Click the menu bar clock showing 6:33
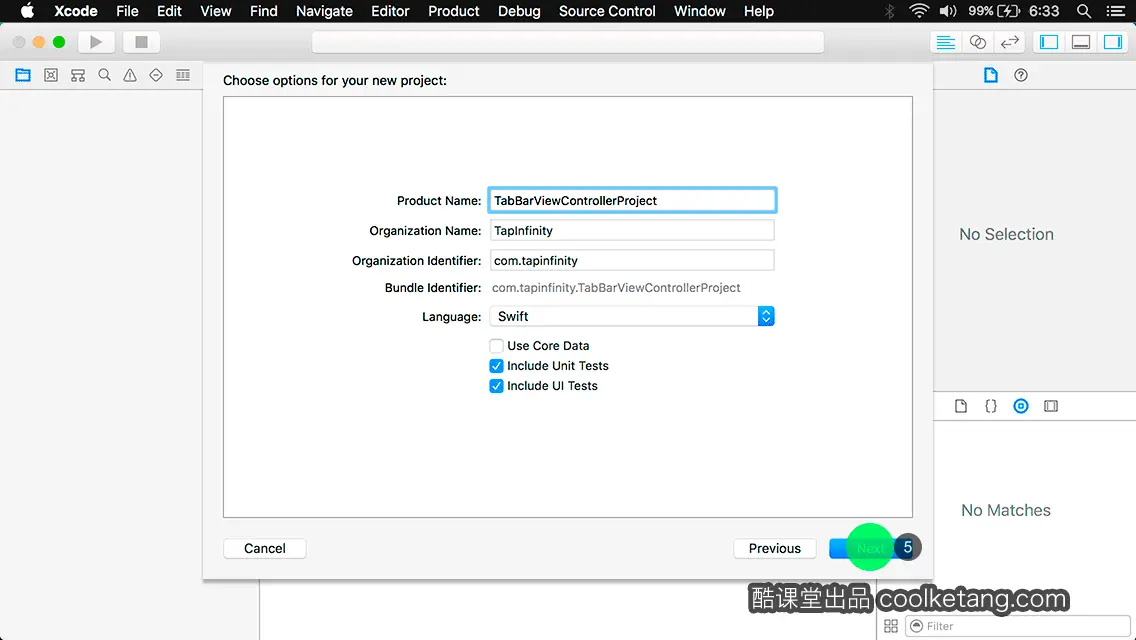The width and height of the screenshot is (1136, 640). pyautogui.click(x=1044, y=11)
